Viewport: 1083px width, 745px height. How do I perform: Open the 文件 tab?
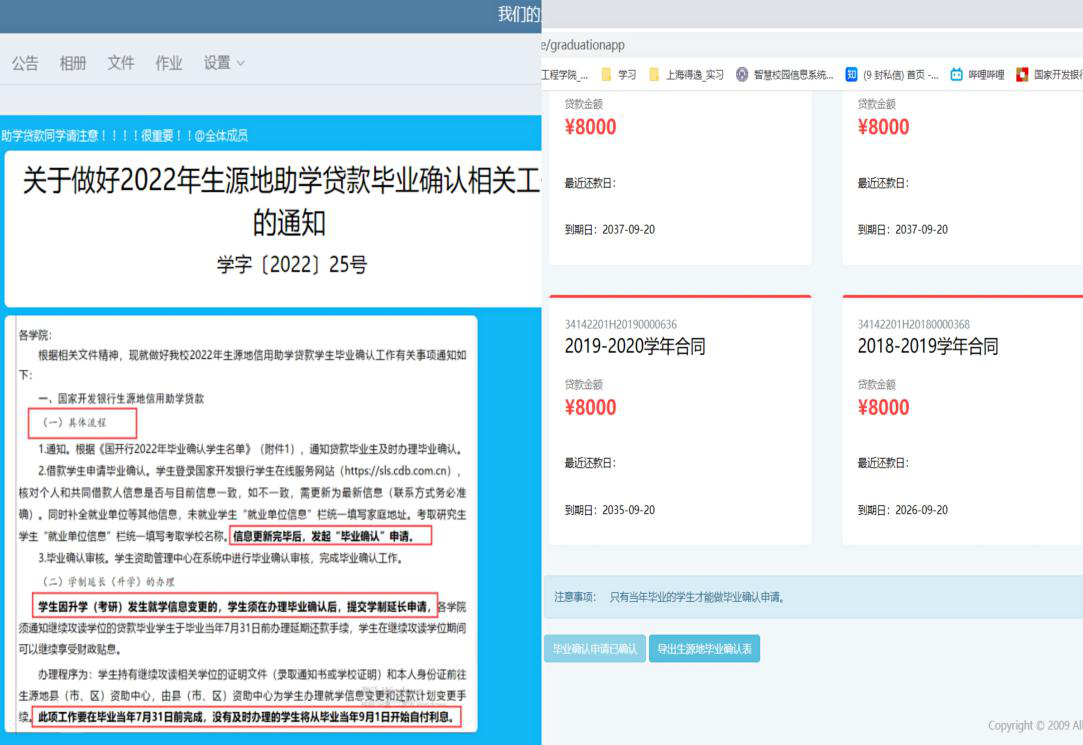(121, 63)
